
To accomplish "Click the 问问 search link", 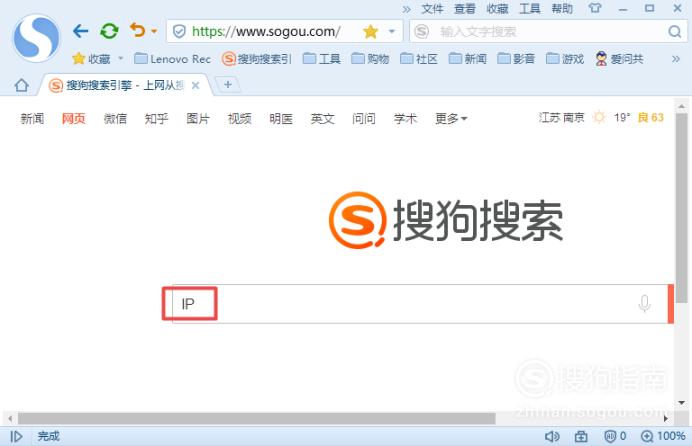I will (364, 119).
